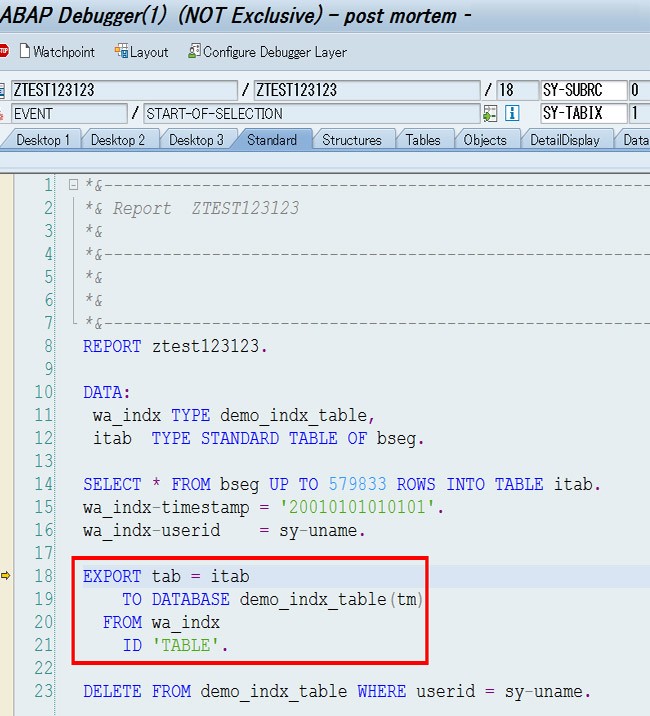The image size is (650, 716).
Task: Click the SY-SUBRC value 0
Action: point(639,90)
